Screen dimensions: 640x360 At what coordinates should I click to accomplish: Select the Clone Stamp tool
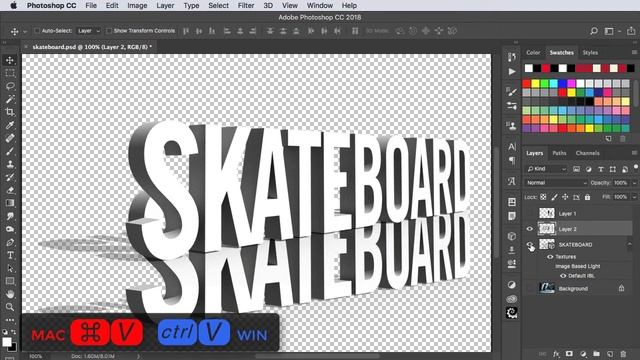[x=10, y=164]
